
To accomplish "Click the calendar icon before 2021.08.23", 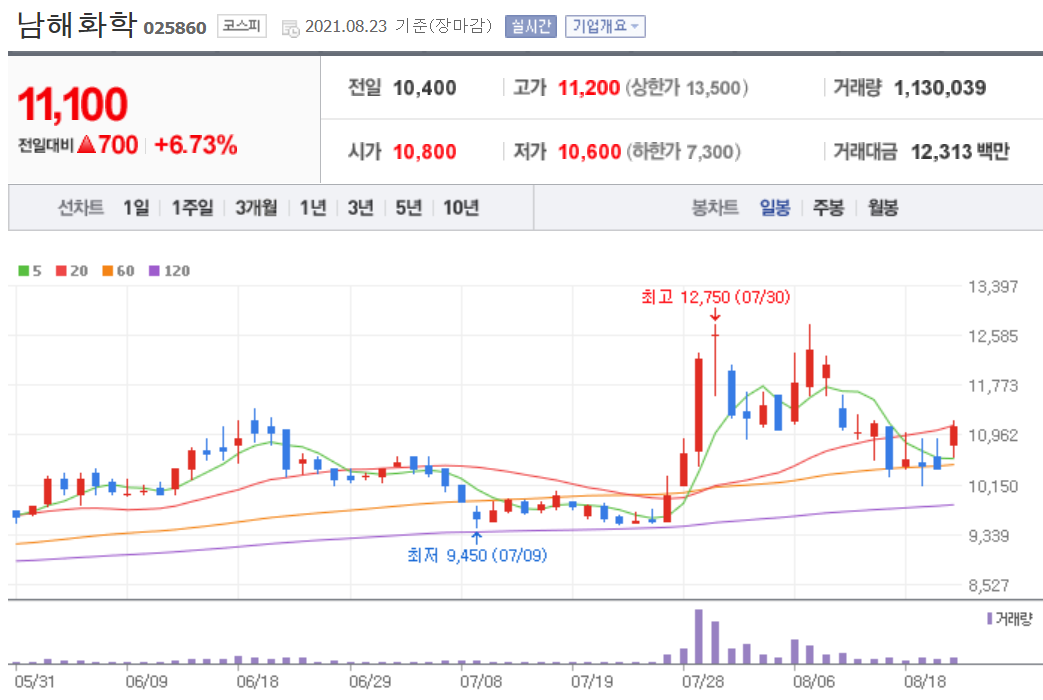I will point(290,28).
